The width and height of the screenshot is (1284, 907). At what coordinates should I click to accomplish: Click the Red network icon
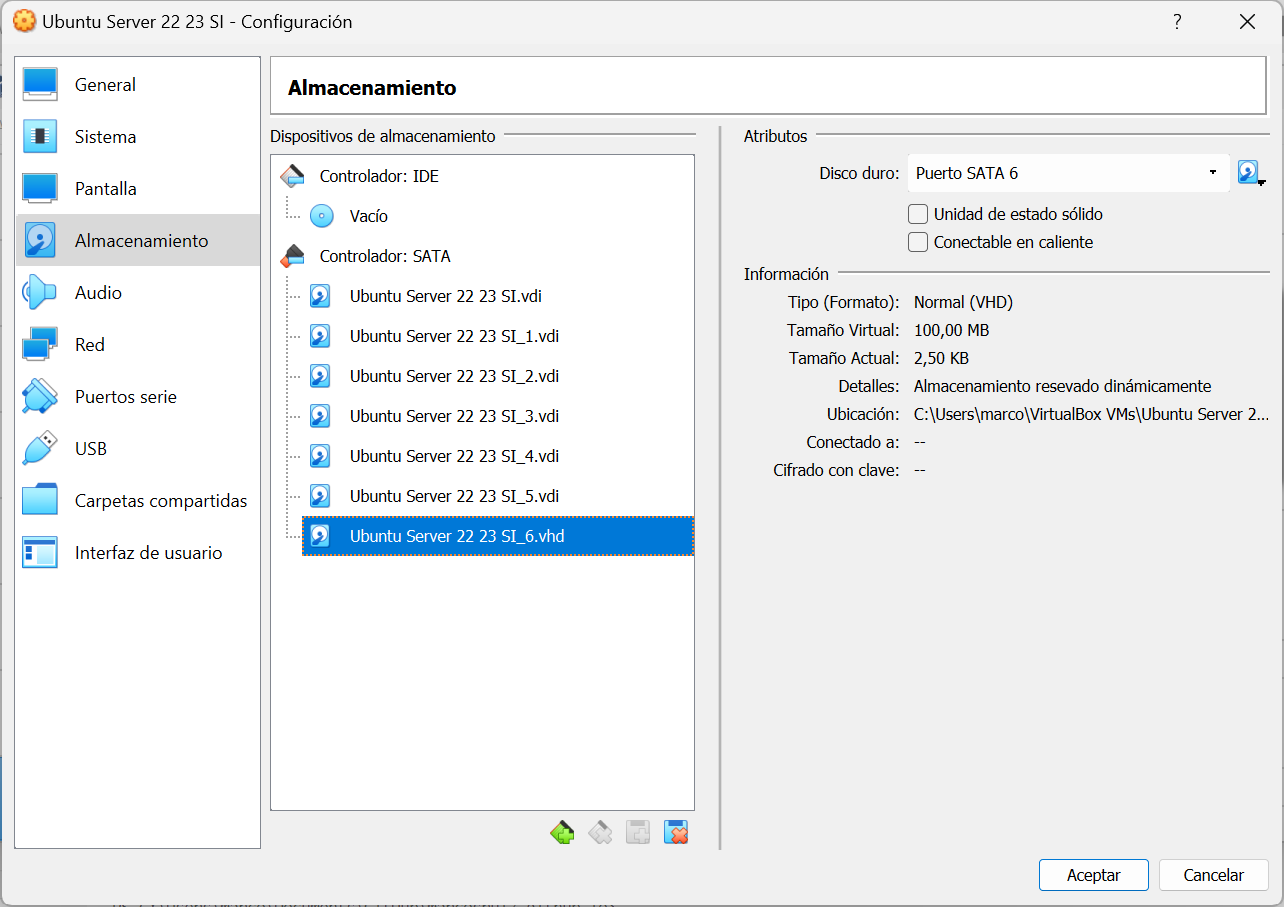tap(40, 345)
